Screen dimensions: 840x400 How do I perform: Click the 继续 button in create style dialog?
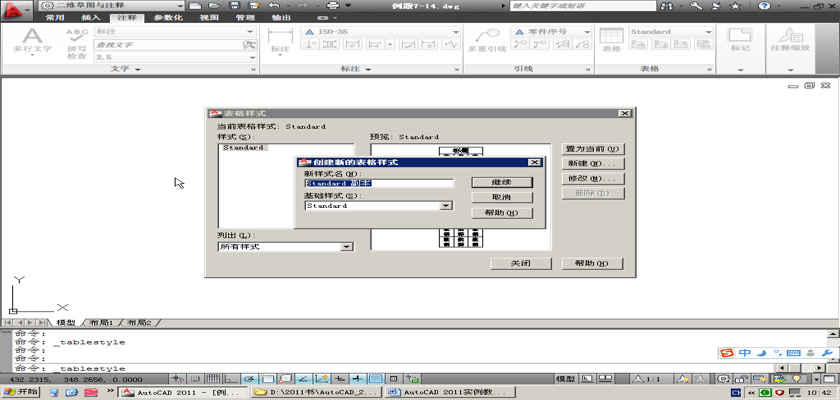pyautogui.click(x=501, y=182)
